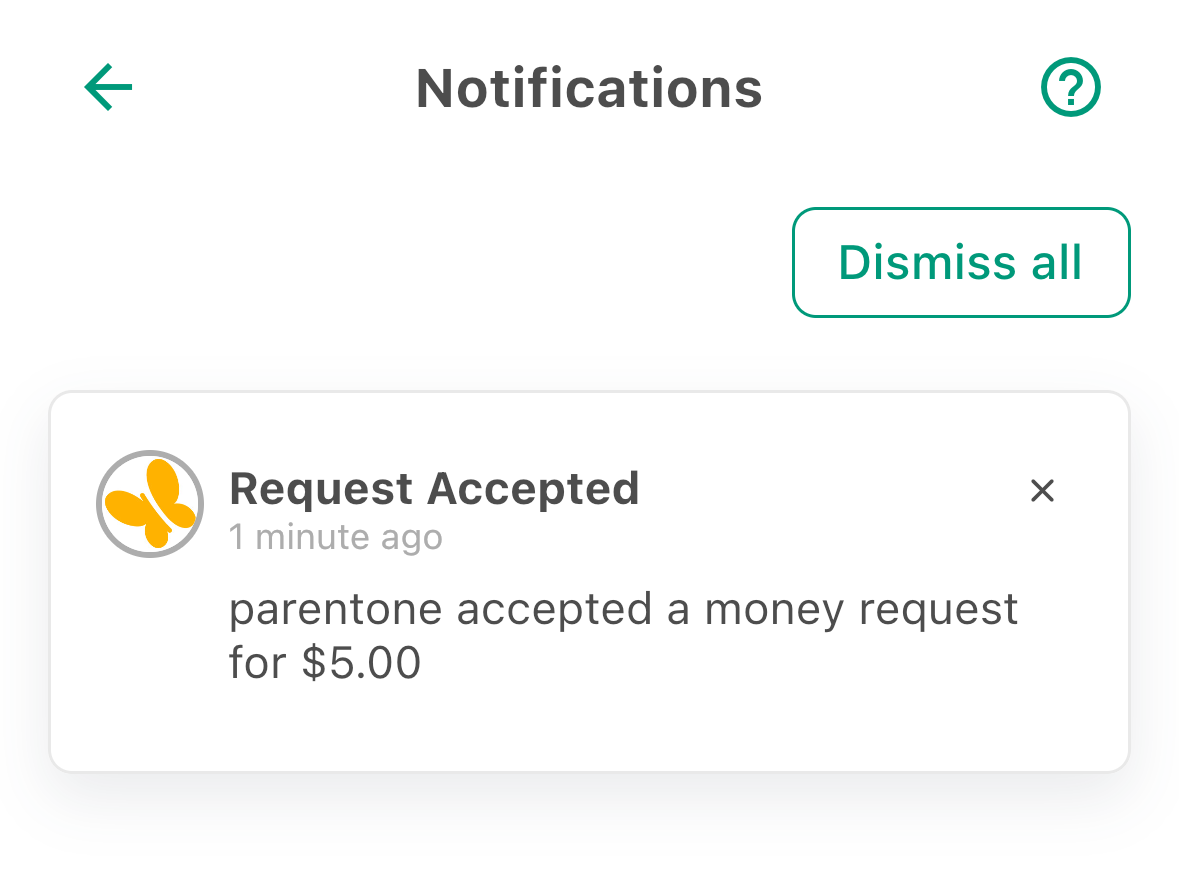Click the Notifications page heading
This screenshot has width=1179, height=883.
590,89
